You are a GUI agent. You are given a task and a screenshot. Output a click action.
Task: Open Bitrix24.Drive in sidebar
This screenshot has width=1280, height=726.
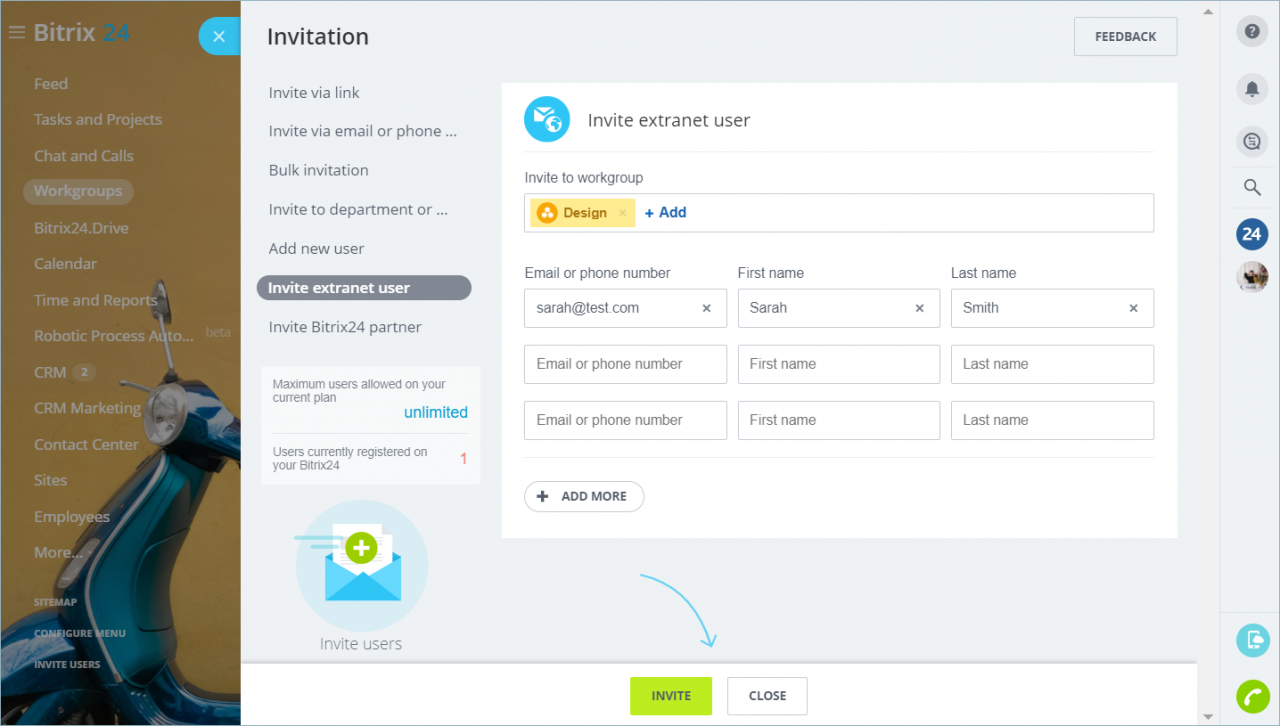81,228
